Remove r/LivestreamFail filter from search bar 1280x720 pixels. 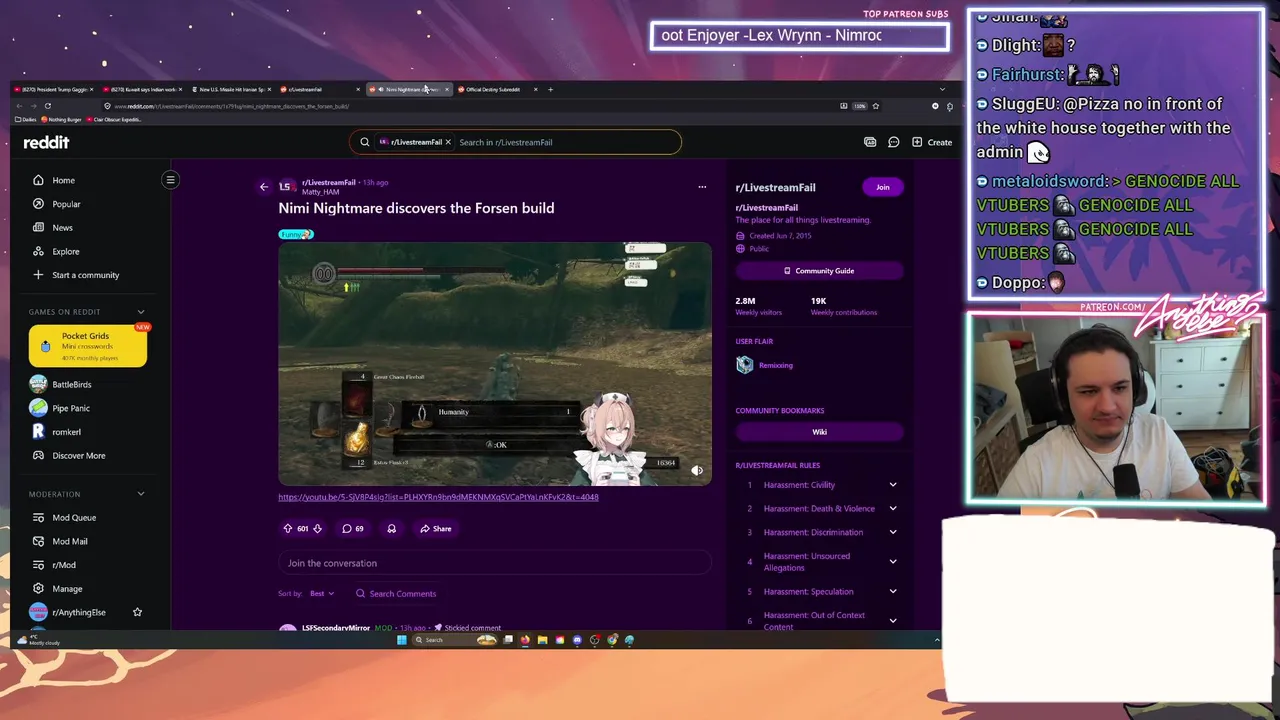(448, 142)
